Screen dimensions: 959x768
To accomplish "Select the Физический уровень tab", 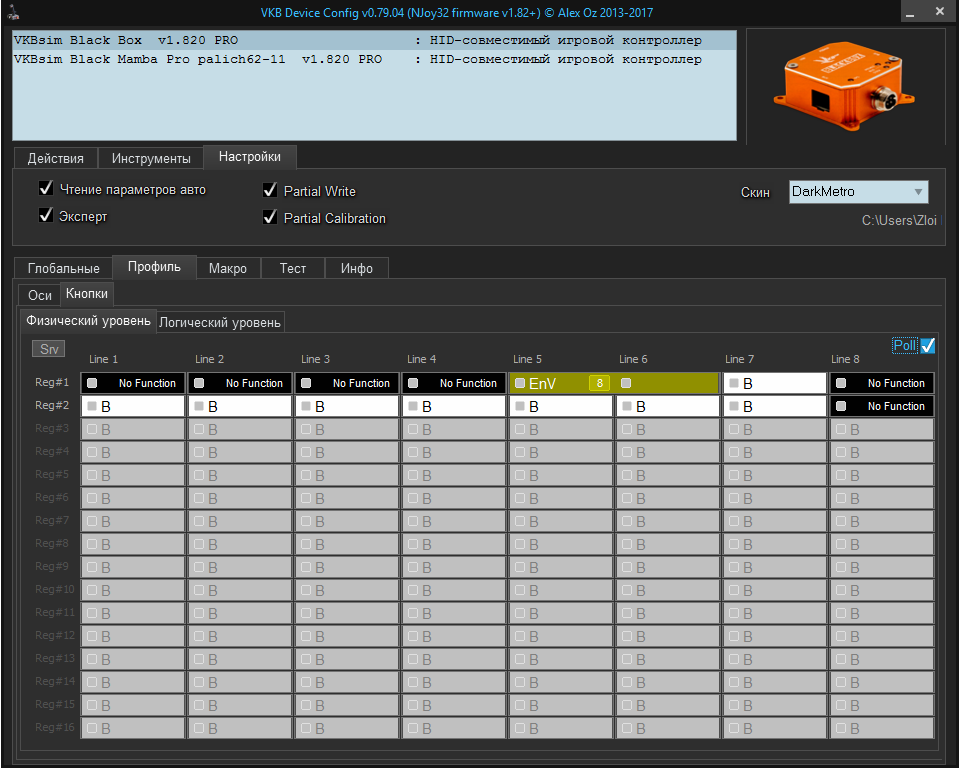I will [x=88, y=320].
